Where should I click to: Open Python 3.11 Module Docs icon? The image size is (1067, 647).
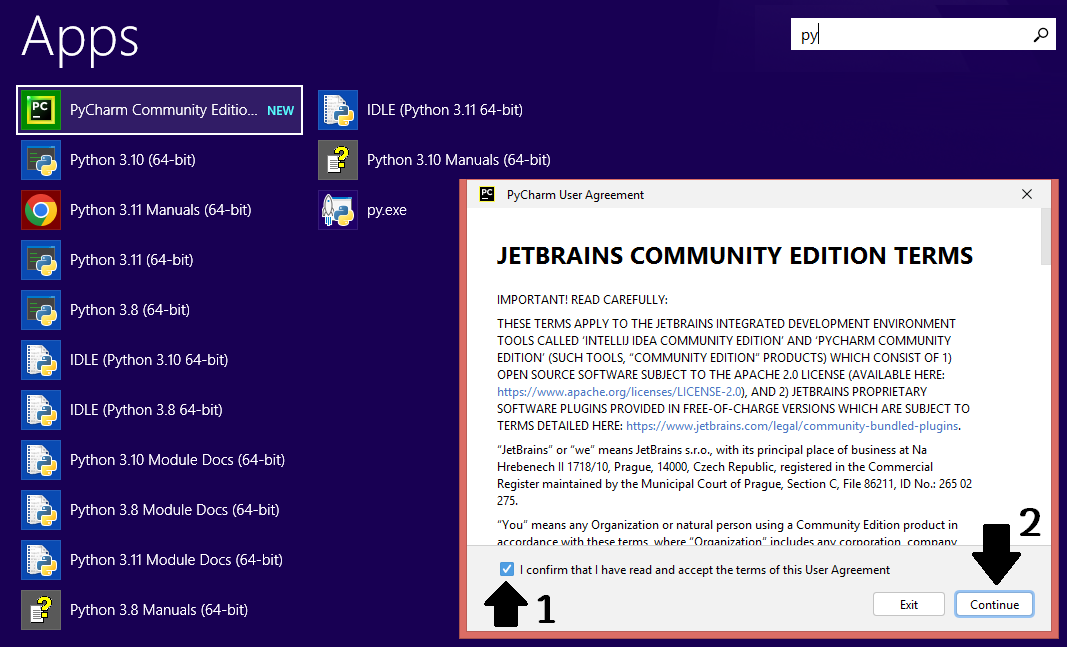41,560
